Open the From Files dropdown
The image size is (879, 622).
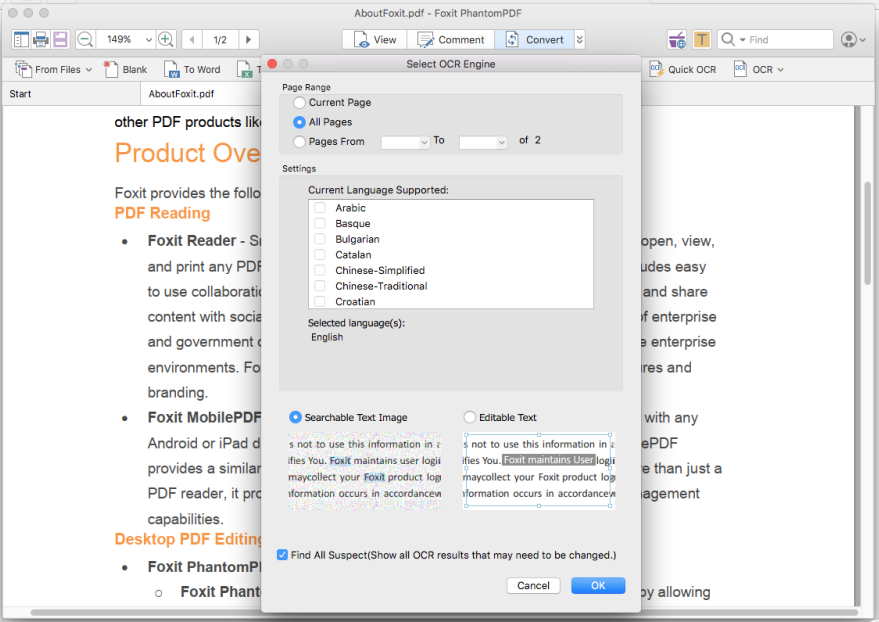pos(53,69)
